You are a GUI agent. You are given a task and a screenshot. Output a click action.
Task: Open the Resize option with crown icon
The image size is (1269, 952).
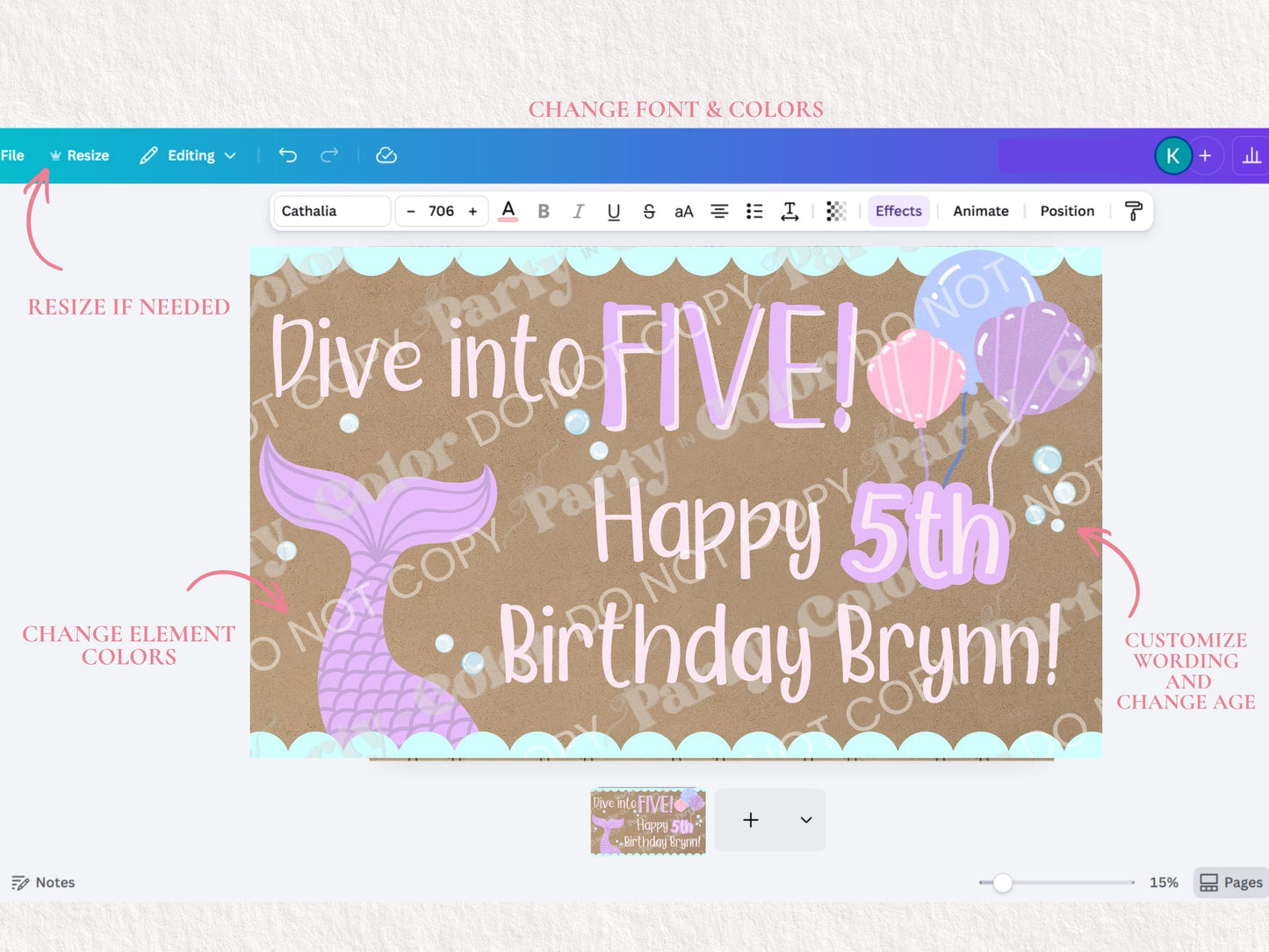point(80,155)
